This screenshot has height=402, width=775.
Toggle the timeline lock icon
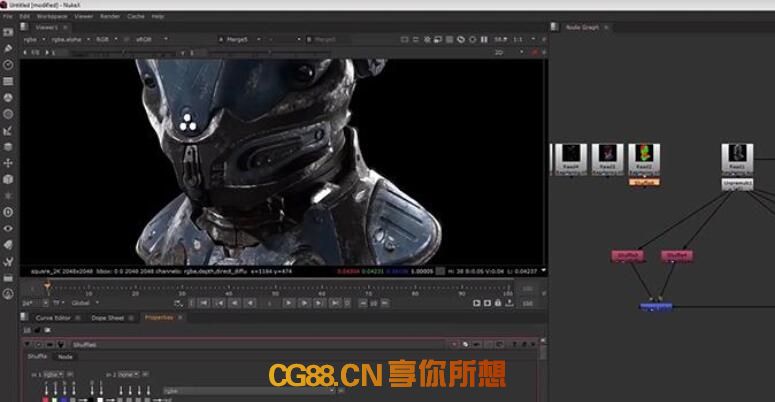[x=498, y=303]
